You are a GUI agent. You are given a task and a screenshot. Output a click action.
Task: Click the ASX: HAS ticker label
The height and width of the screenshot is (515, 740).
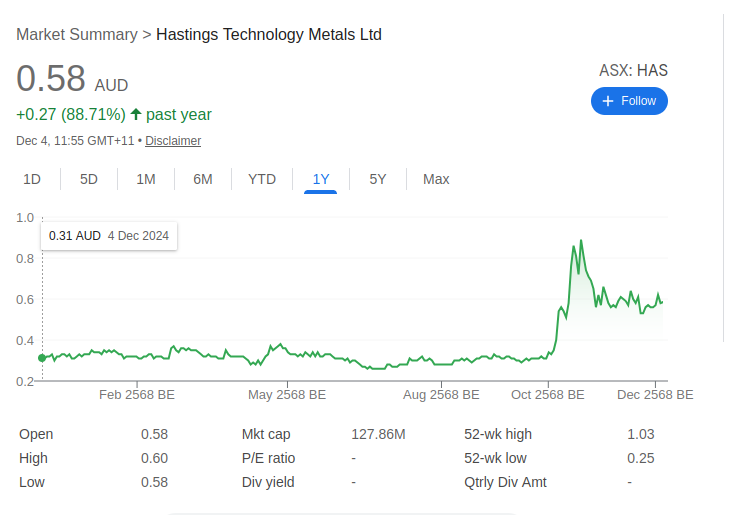[x=633, y=70]
